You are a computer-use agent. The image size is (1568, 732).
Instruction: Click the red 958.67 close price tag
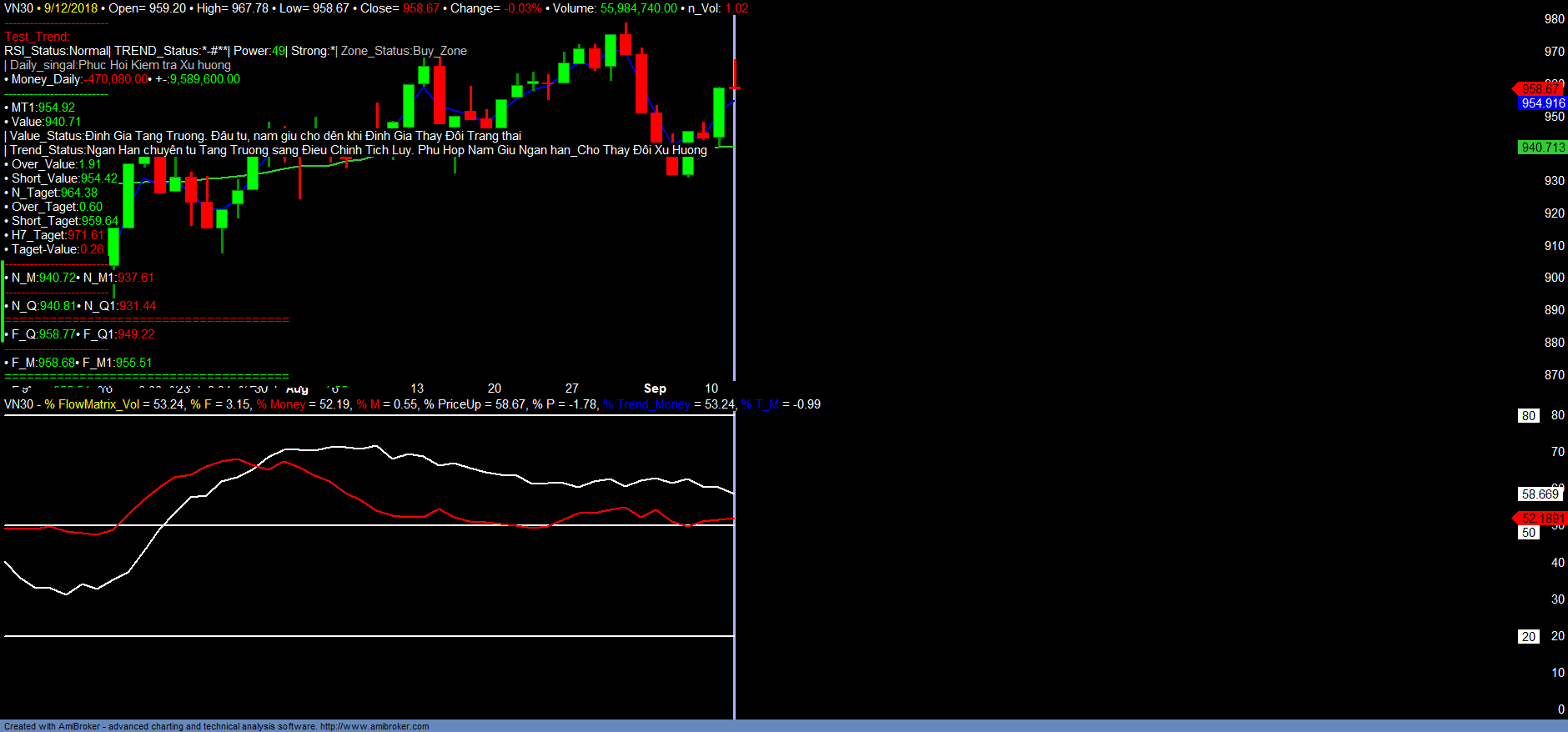click(x=1540, y=89)
